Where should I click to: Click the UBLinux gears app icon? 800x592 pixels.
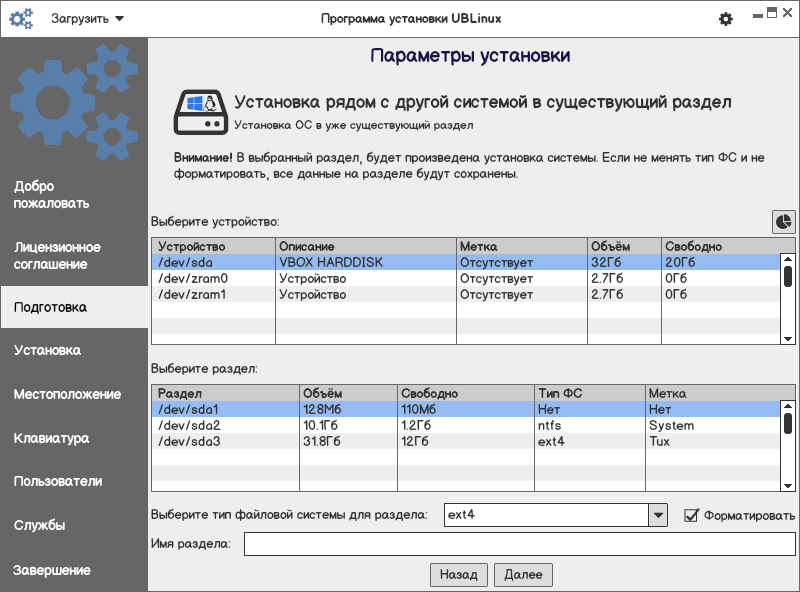tap(20, 19)
